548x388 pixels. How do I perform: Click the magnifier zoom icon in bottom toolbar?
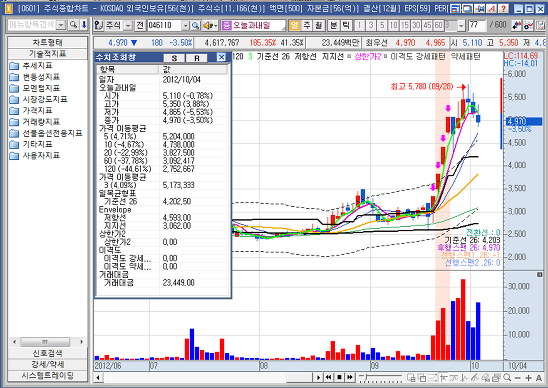click(507, 377)
